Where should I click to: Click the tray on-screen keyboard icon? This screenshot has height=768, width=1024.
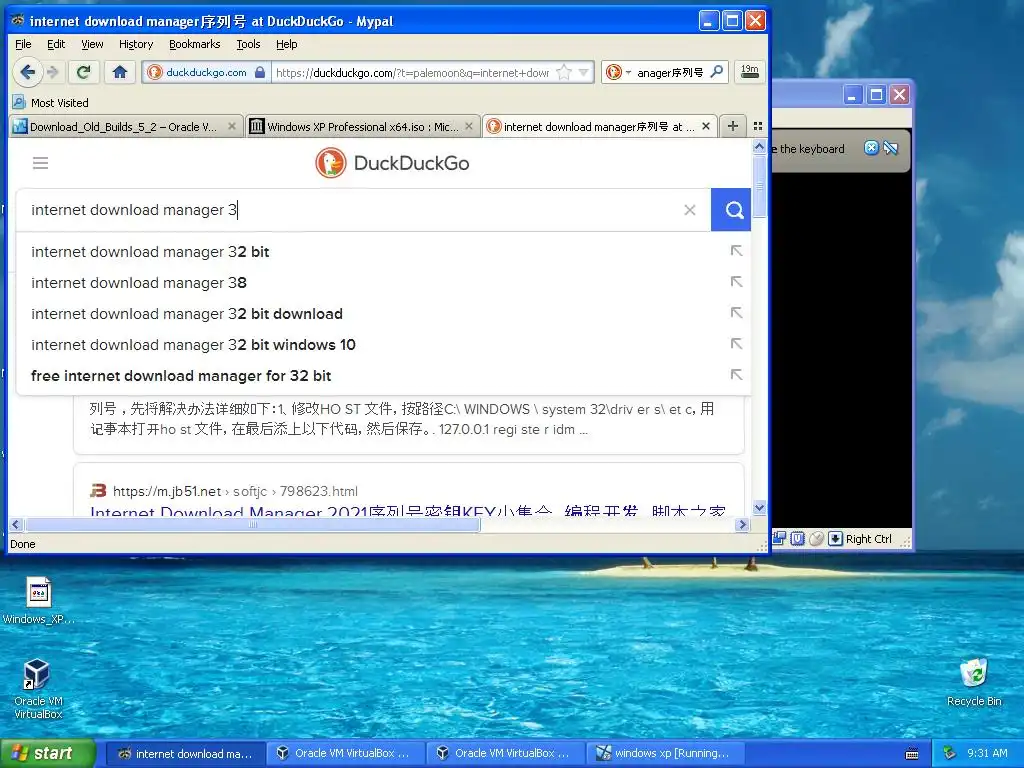[x=912, y=754]
